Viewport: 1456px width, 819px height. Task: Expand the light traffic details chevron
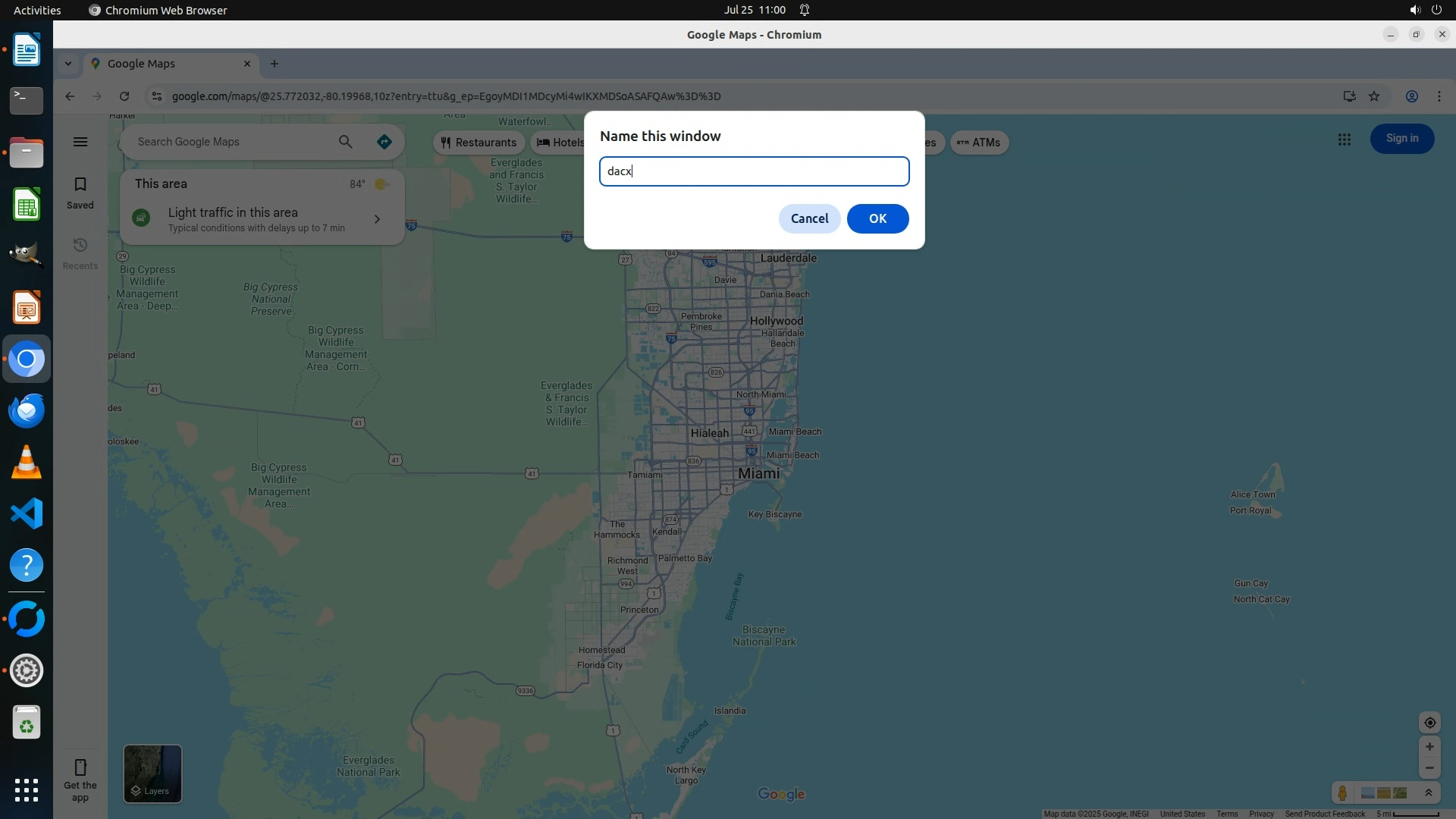(377, 219)
